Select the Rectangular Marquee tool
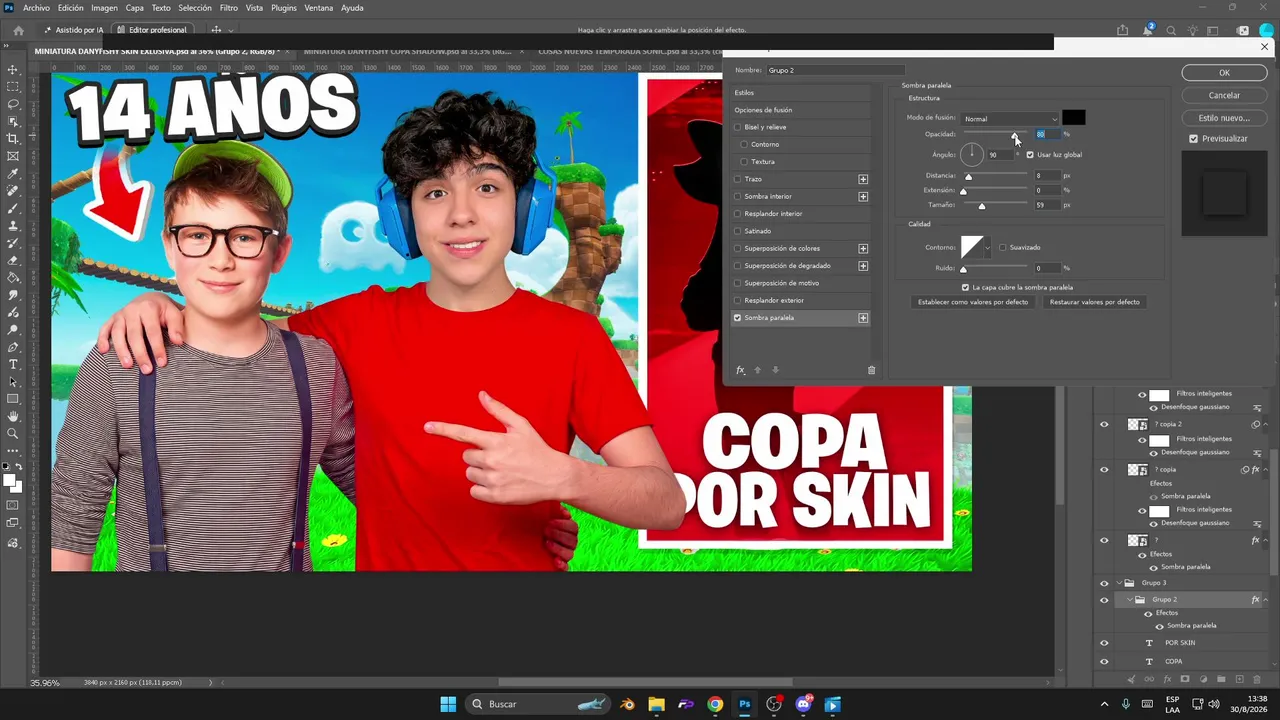This screenshot has height=720, width=1280. tap(13, 87)
